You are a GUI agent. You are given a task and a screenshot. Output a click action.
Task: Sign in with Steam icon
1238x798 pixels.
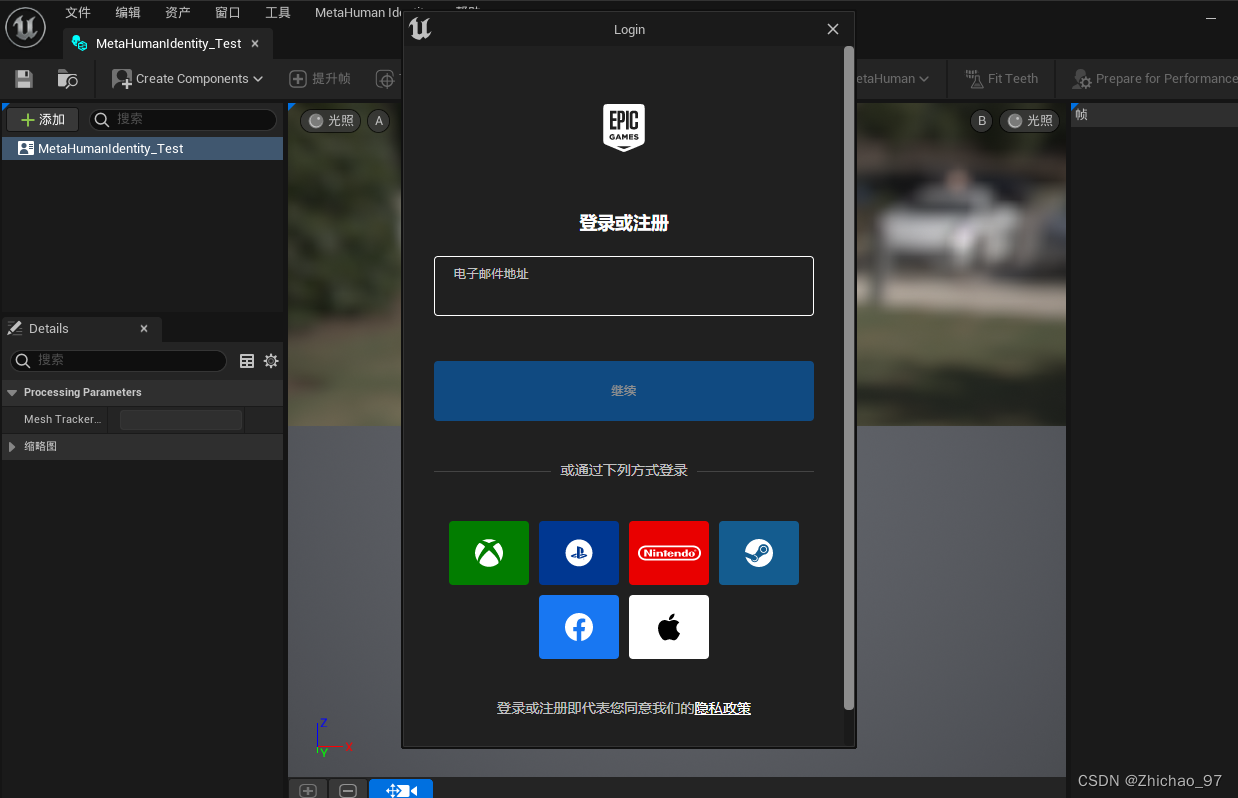(x=759, y=553)
